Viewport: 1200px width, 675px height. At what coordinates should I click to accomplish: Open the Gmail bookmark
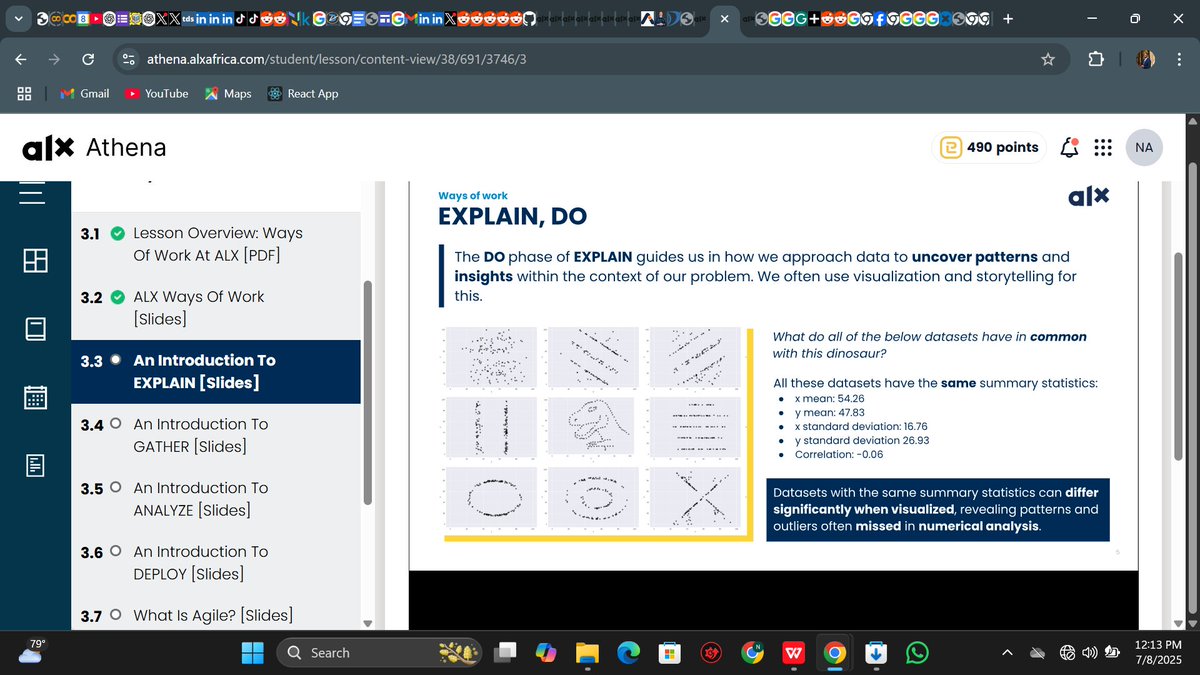point(85,93)
